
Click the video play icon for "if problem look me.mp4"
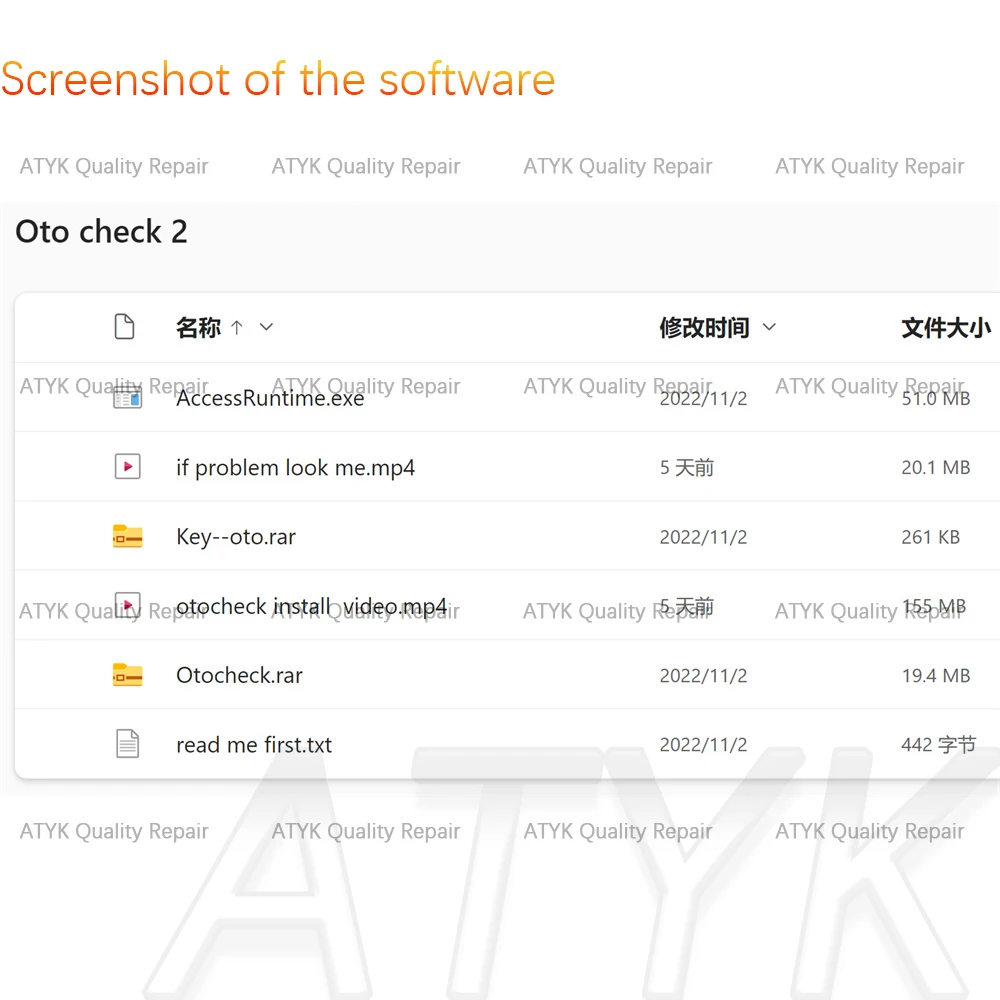click(x=127, y=466)
